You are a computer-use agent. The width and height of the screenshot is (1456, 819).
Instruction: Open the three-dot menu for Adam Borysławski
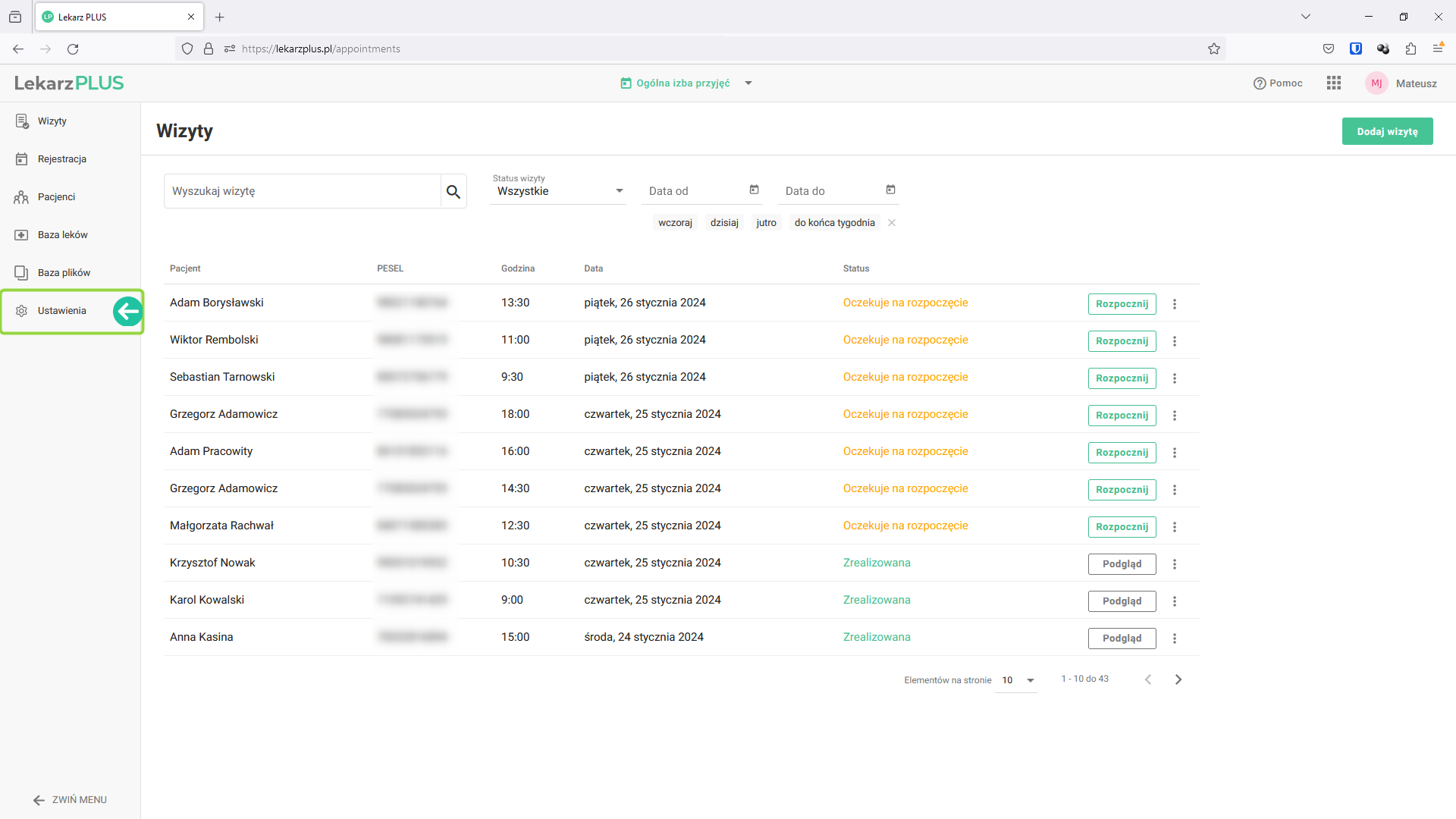1175,304
